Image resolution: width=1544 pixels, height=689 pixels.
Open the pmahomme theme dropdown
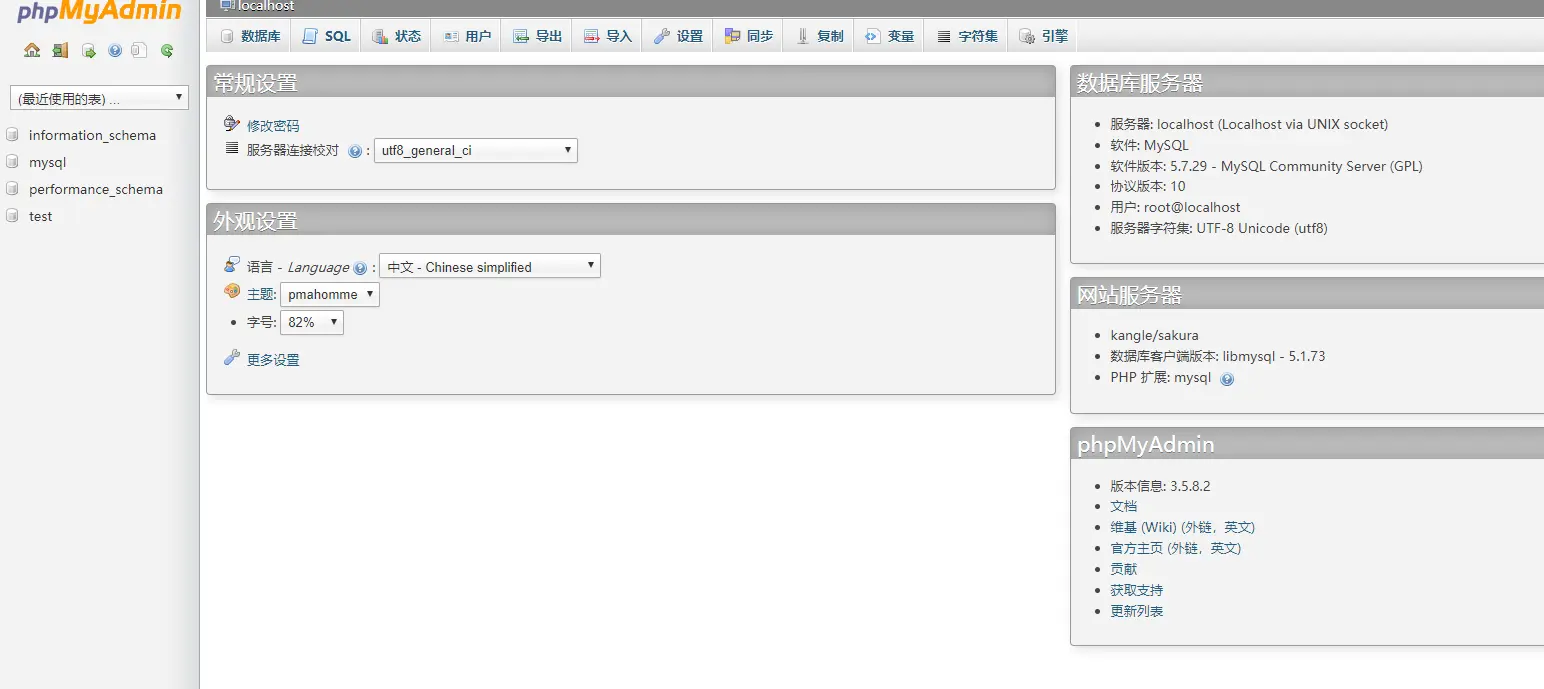click(330, 295)
